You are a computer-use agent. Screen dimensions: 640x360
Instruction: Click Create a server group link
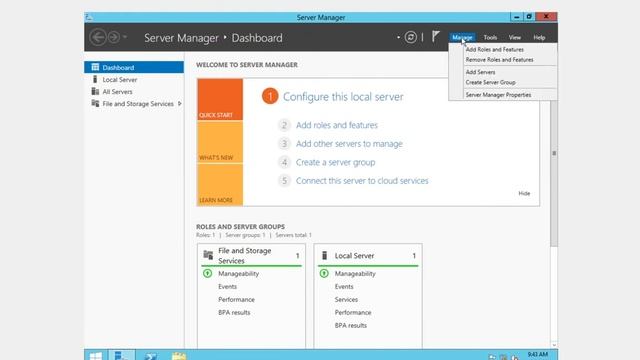(336, 162)
